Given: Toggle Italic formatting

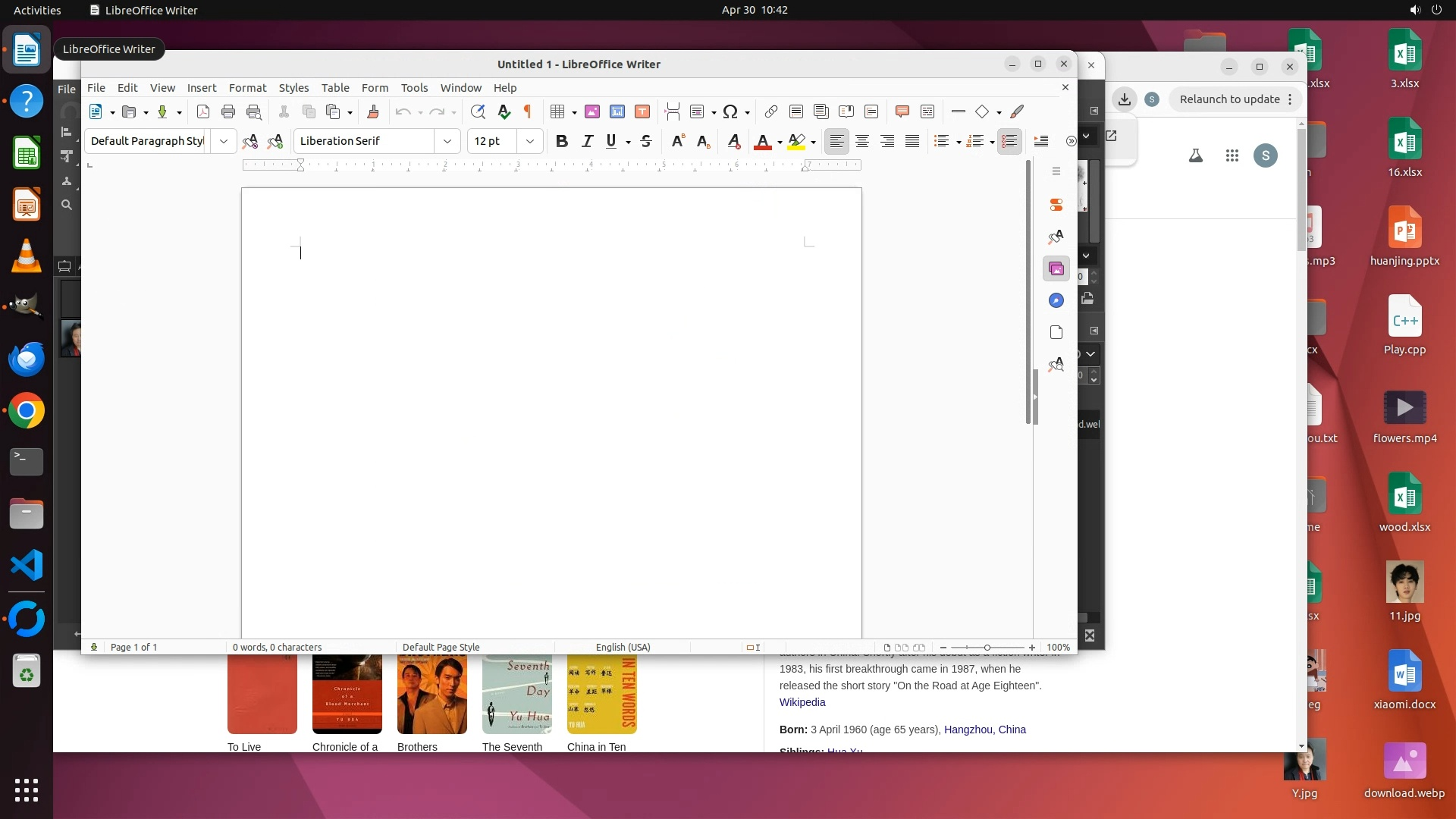Looking at the screenshot, I should point(587,141).
